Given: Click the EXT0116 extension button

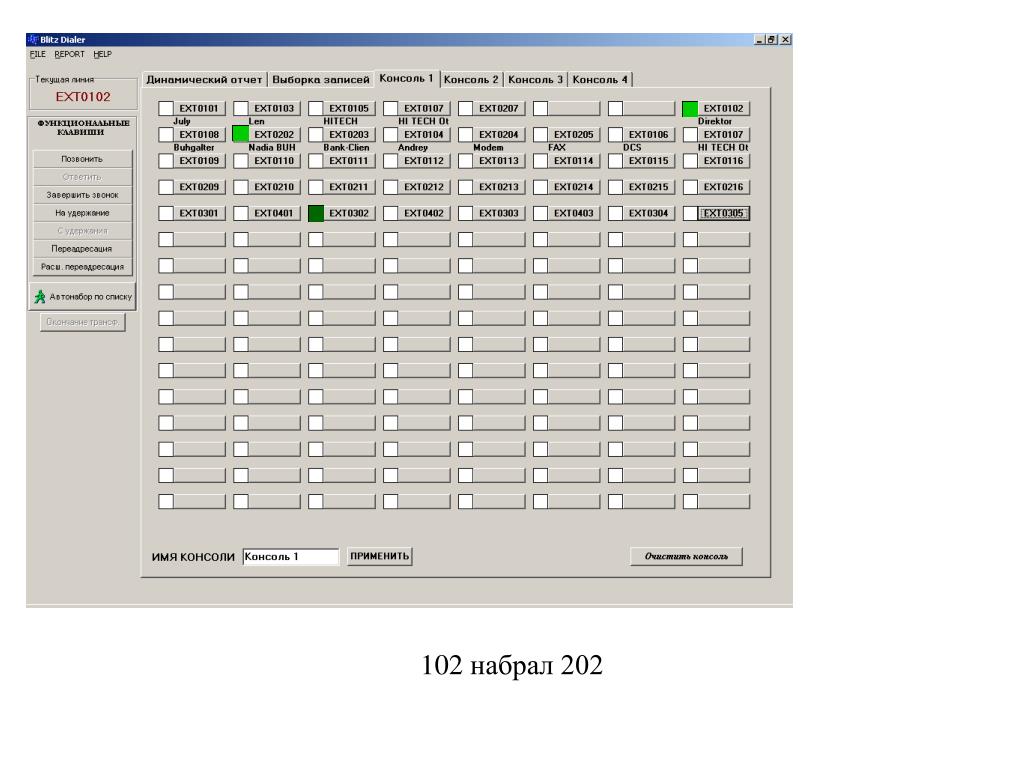Looking at the screenshot, I should click(x=724, y=161).
